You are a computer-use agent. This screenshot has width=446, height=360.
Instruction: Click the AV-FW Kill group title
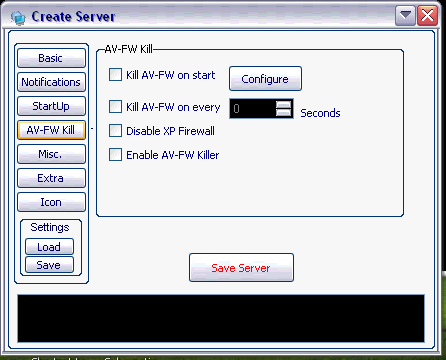[128, 49]
